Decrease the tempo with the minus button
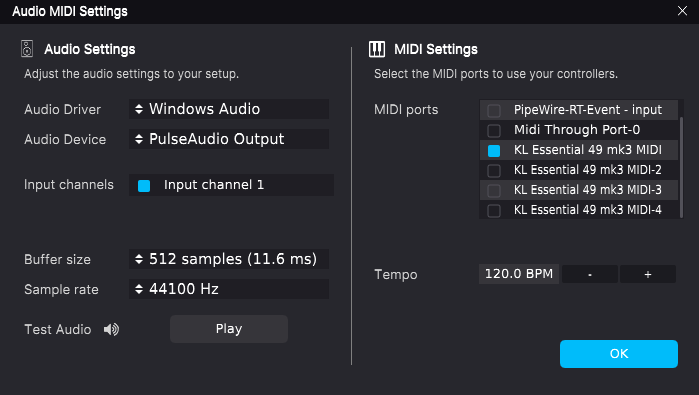The image size is (699, 395). (590, 274)
